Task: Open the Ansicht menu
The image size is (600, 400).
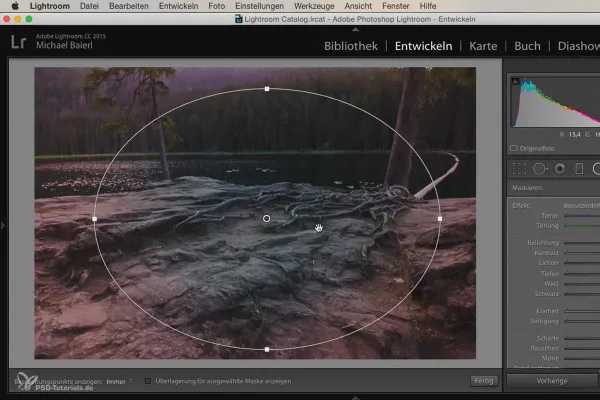Action: point(358,6)
